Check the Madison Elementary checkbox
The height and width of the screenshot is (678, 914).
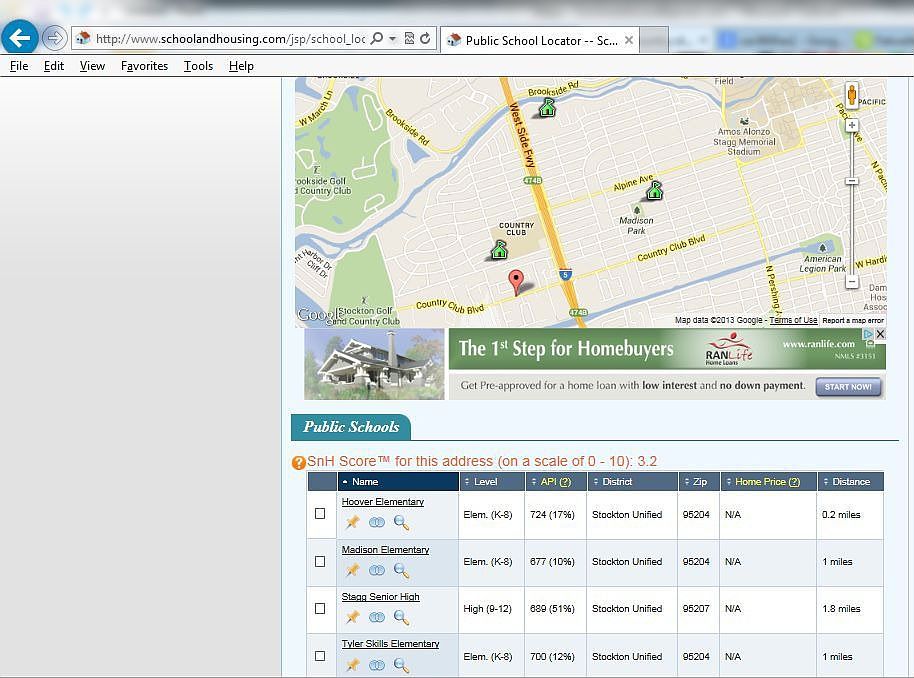click(x=320, y=561)
